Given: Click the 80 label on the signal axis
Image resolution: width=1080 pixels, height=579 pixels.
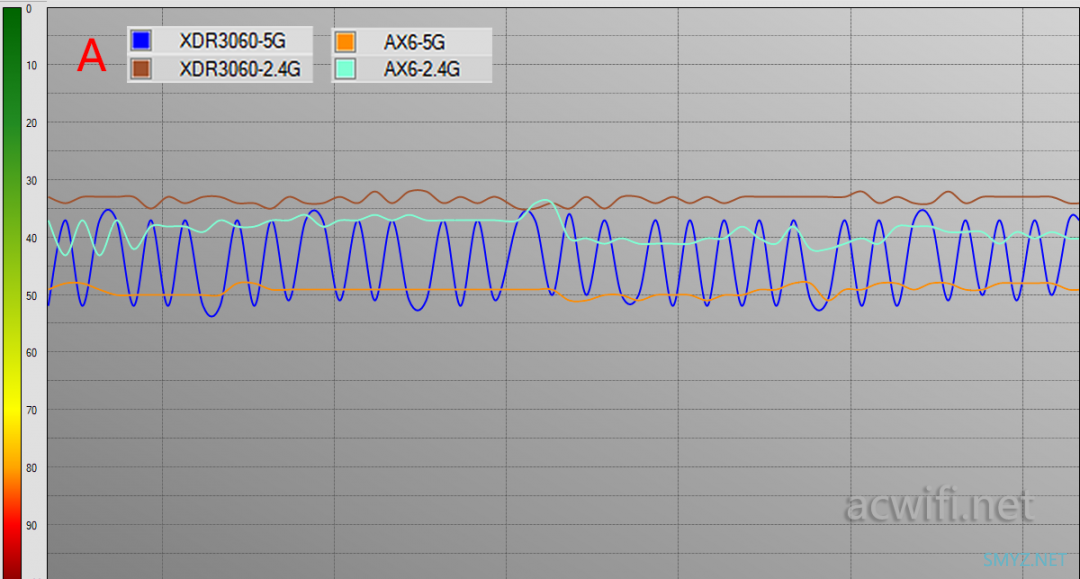Looking at the screenshot, I should (x=31, y=468).
